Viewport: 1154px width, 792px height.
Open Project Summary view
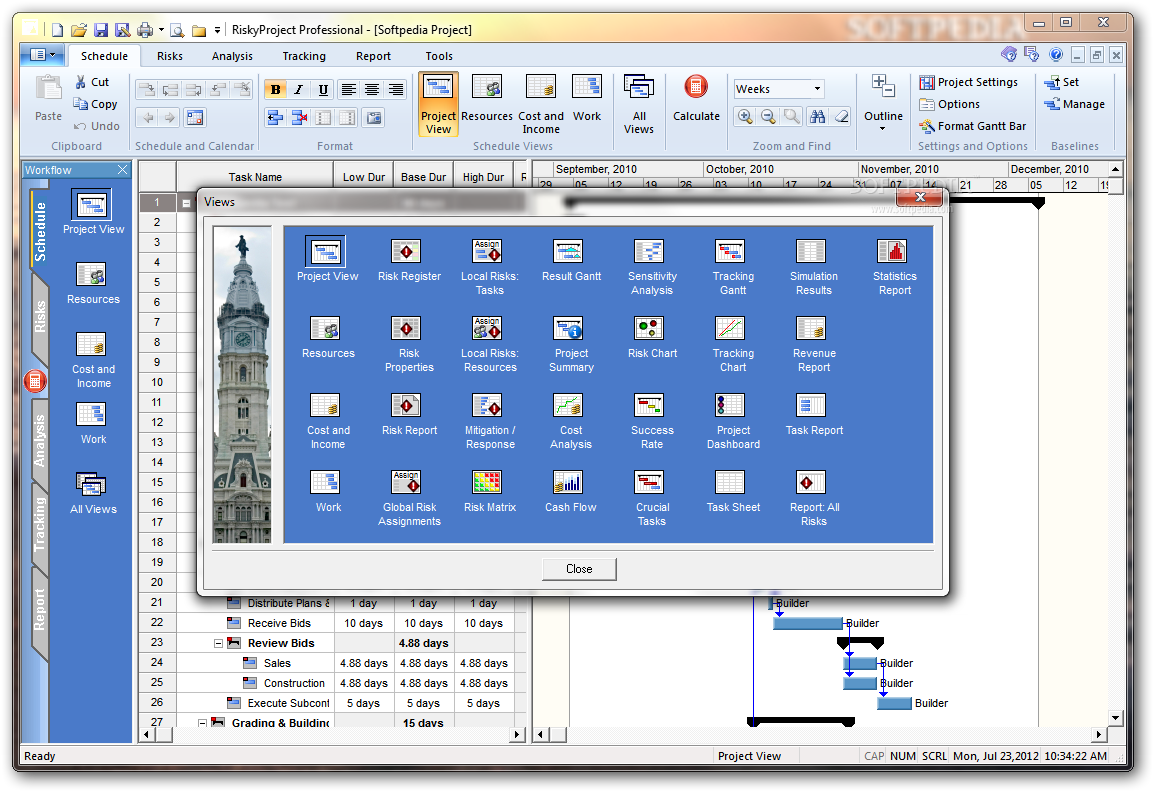[x=571, y=344]
